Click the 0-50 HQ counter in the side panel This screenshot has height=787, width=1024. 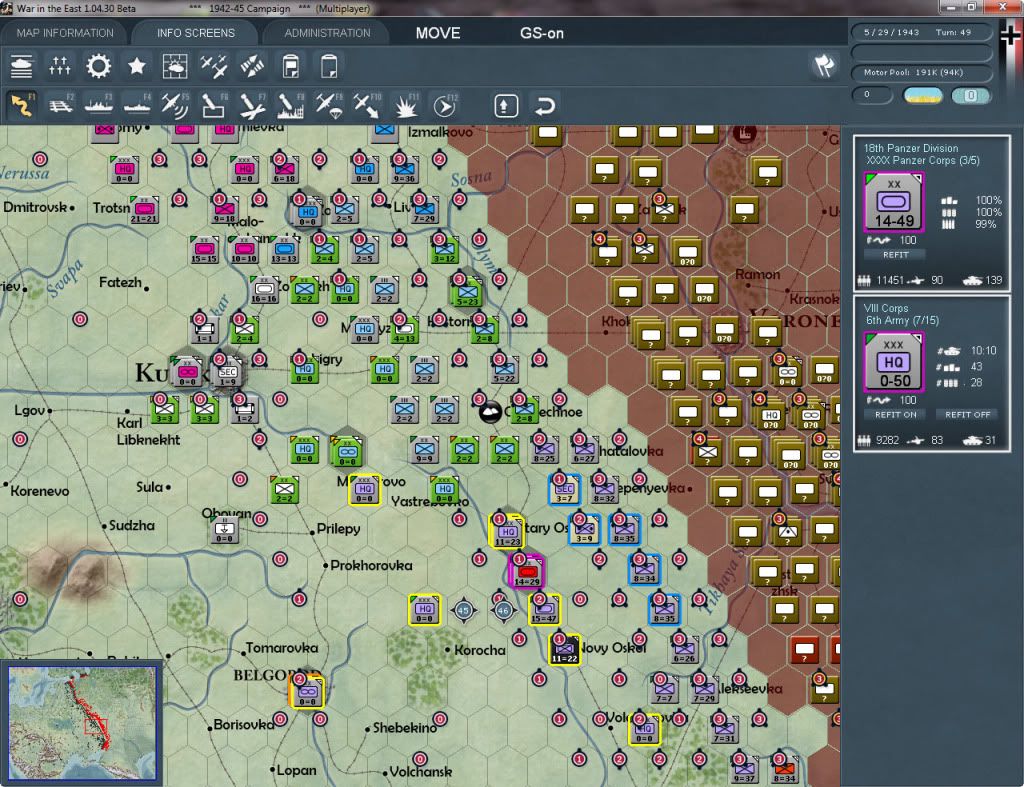(894, 361)
